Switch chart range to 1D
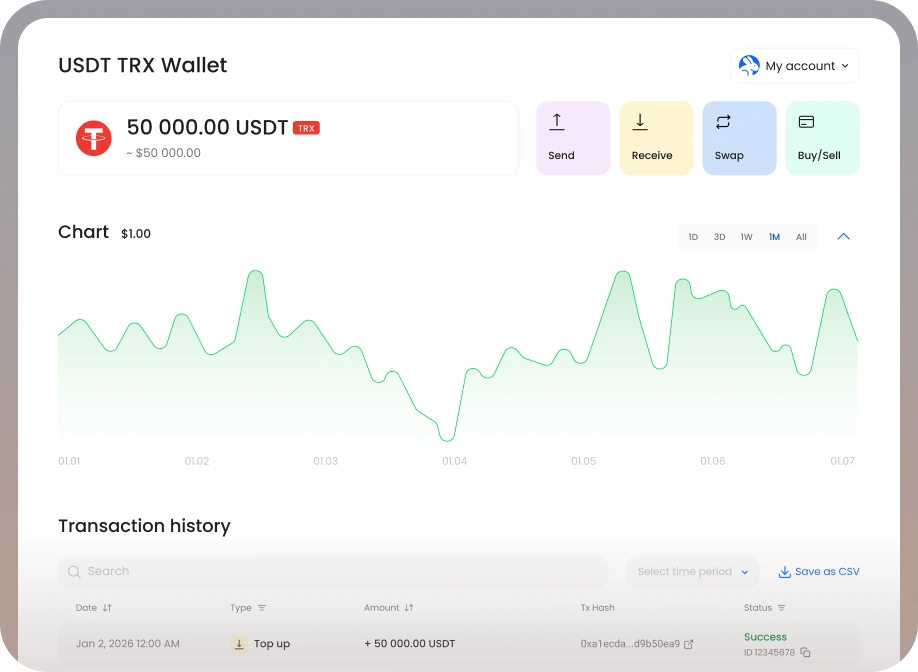 coord(693,237)
